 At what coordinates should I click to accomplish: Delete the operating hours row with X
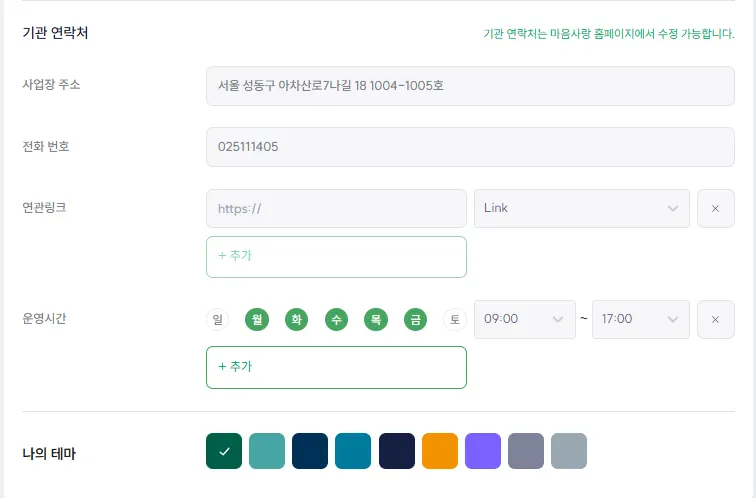pos(715,319)
